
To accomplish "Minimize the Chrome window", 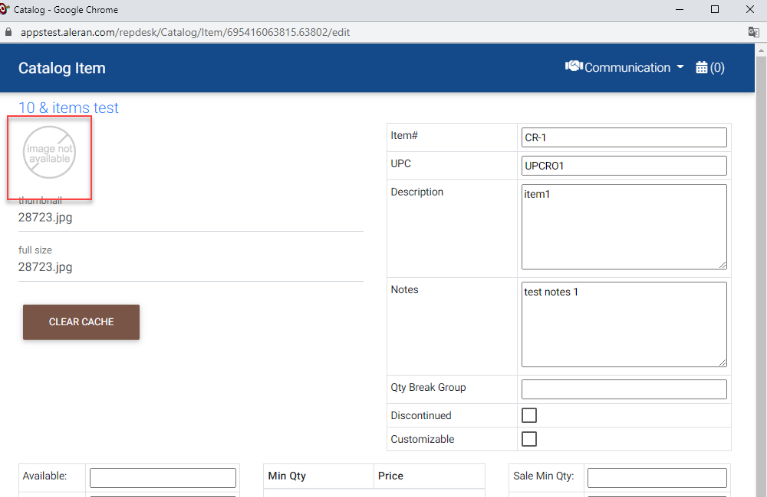I will coord(679,9).
